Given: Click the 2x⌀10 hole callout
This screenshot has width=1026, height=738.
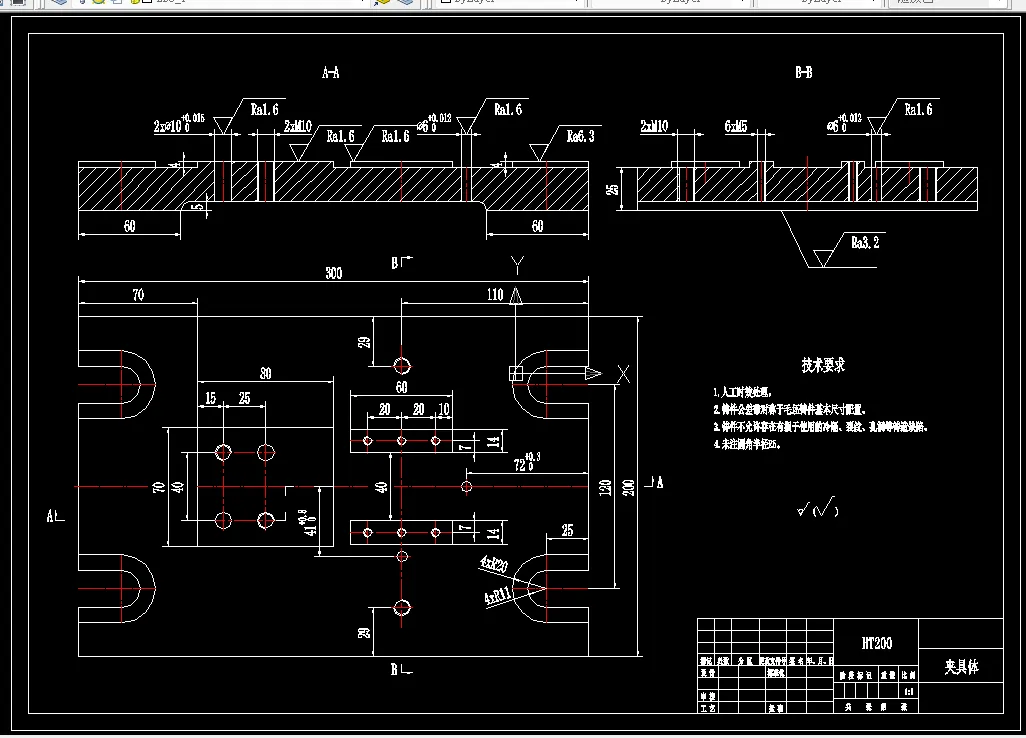Looking at the screenshot, I should [179, 122].
